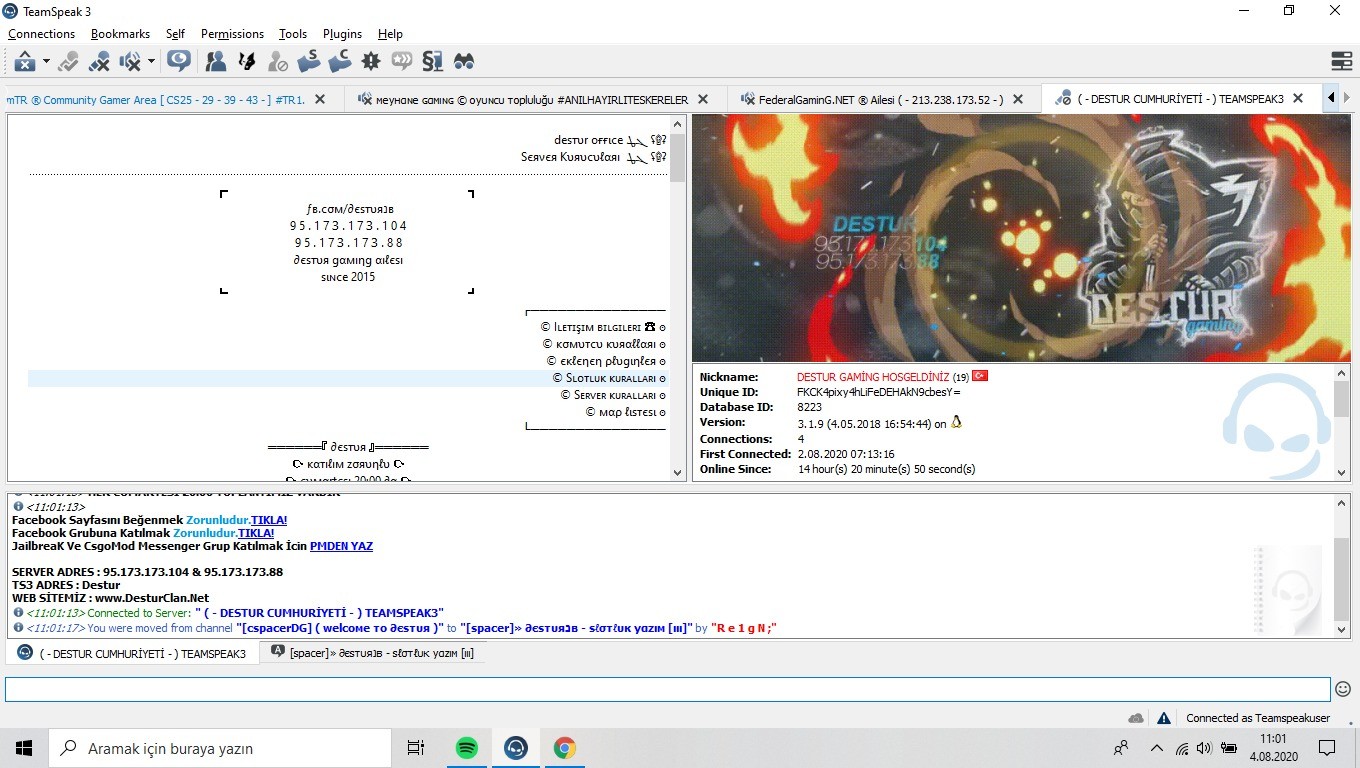The height and width of the screenshot is (768, 1360).
Task: Open the Plugins menu
Action: [343, 34]
